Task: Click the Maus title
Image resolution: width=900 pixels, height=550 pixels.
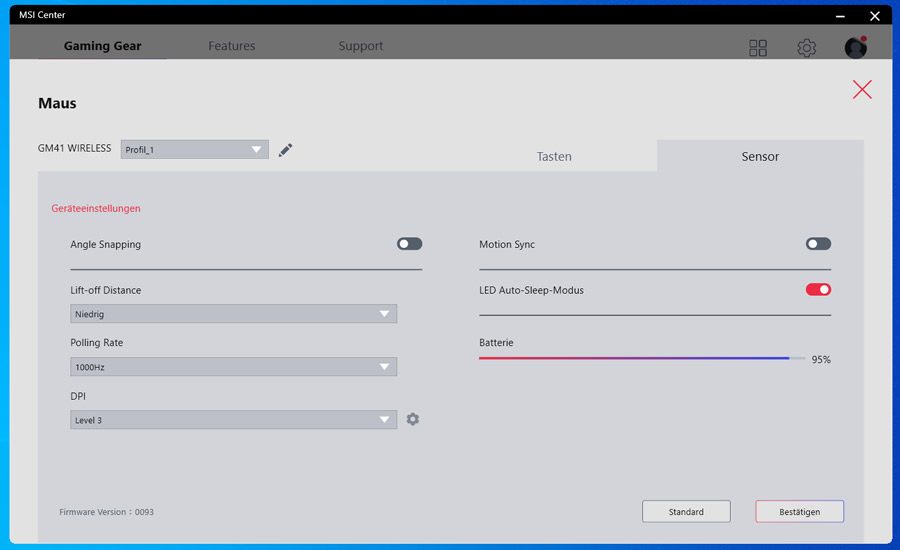Action: [x=57, y=103]
